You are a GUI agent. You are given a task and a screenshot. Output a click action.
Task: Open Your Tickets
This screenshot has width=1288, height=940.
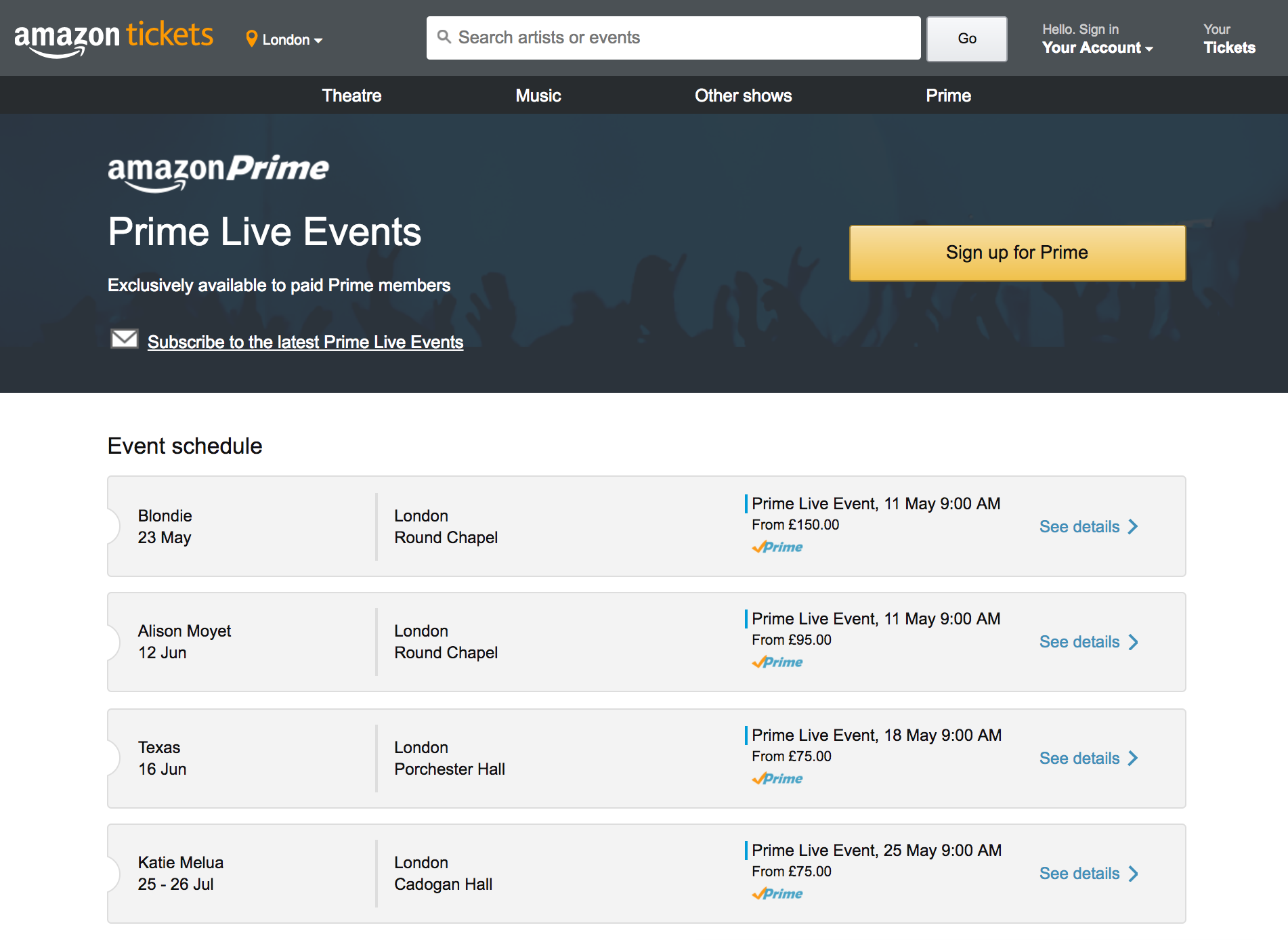point(1229,39)
